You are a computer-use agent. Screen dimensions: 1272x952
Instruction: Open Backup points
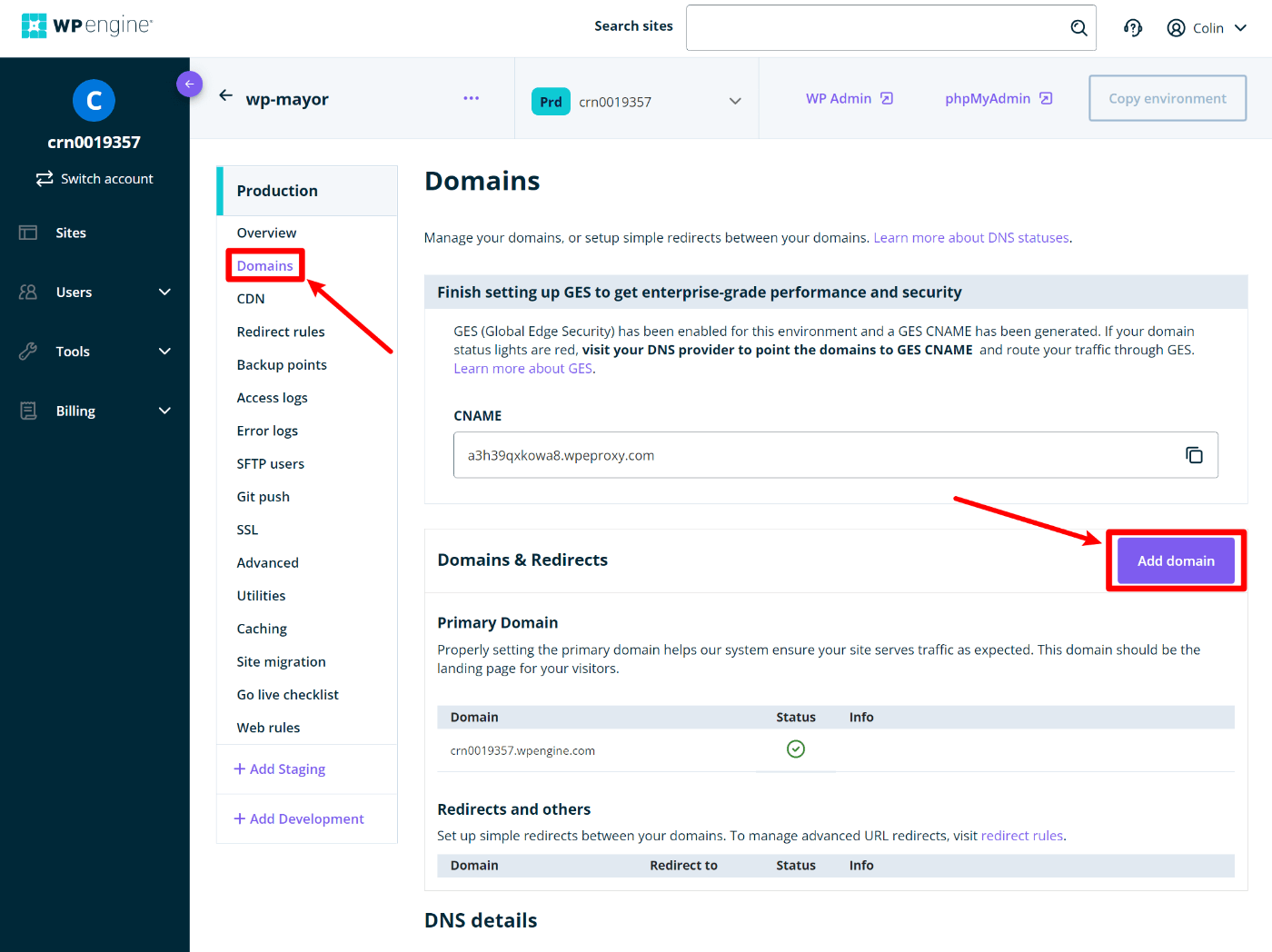click(282, 364)
